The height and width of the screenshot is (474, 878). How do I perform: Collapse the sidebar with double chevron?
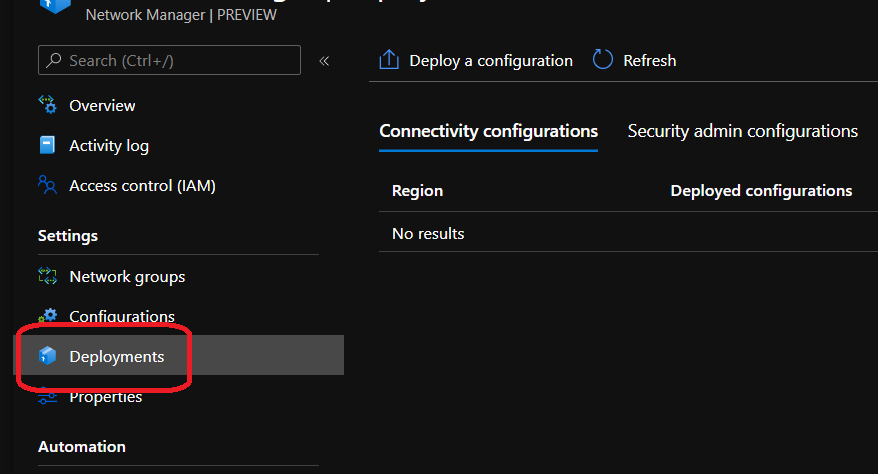point(324,61)
